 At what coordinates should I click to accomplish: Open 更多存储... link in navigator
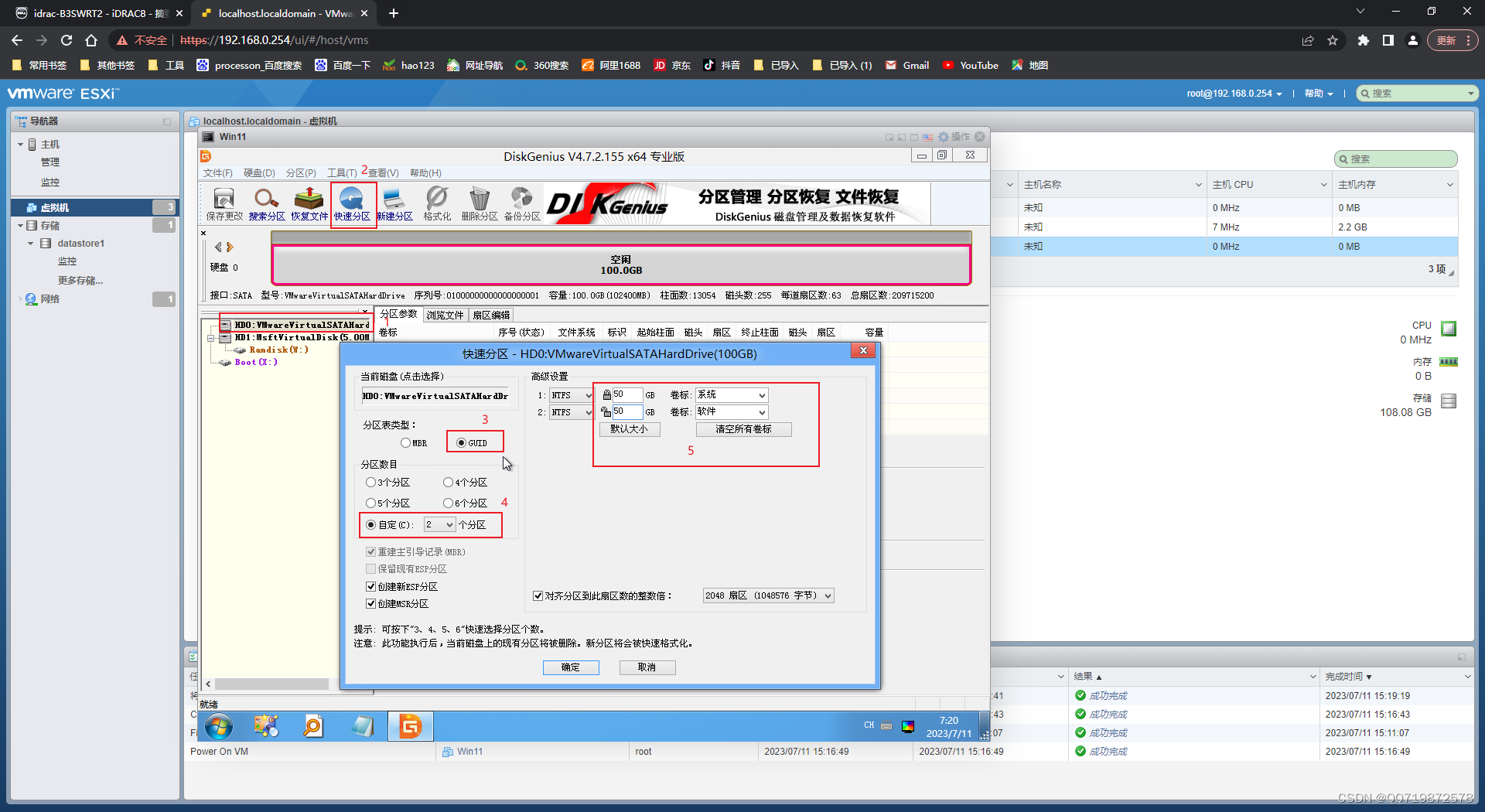pos(80,281)
